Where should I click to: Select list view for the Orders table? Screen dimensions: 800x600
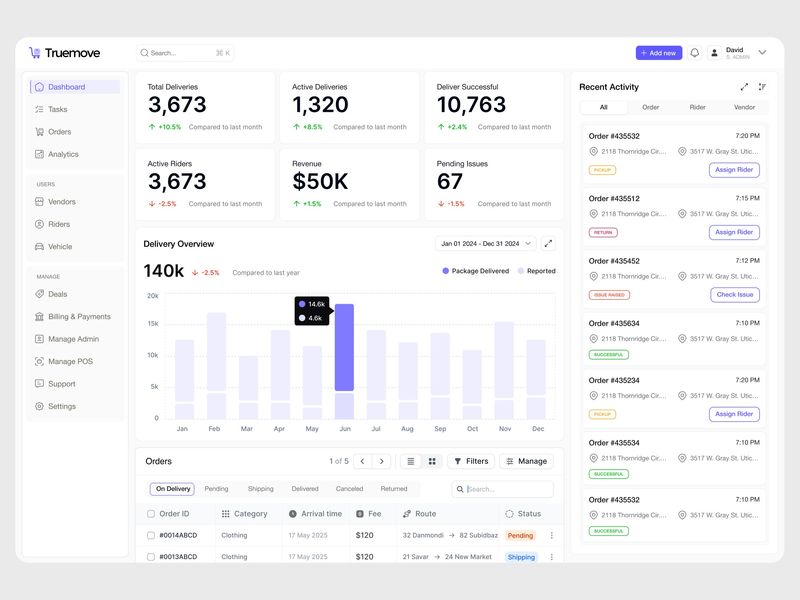point(412,461)
